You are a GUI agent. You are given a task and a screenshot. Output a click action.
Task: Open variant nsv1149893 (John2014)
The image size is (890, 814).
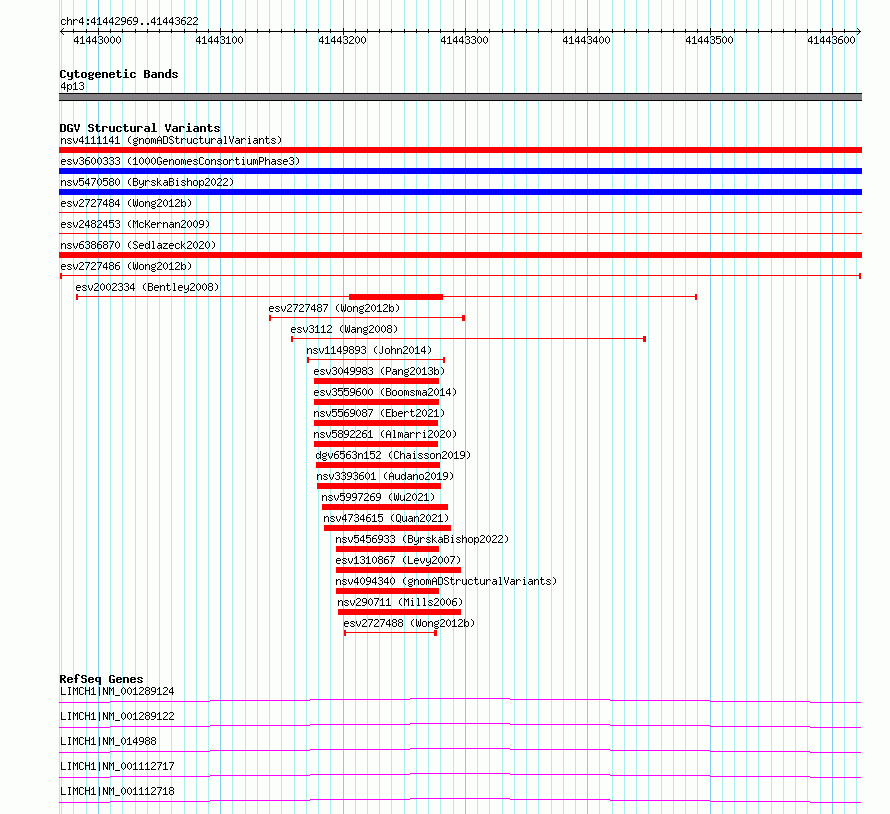pos(369,350)
